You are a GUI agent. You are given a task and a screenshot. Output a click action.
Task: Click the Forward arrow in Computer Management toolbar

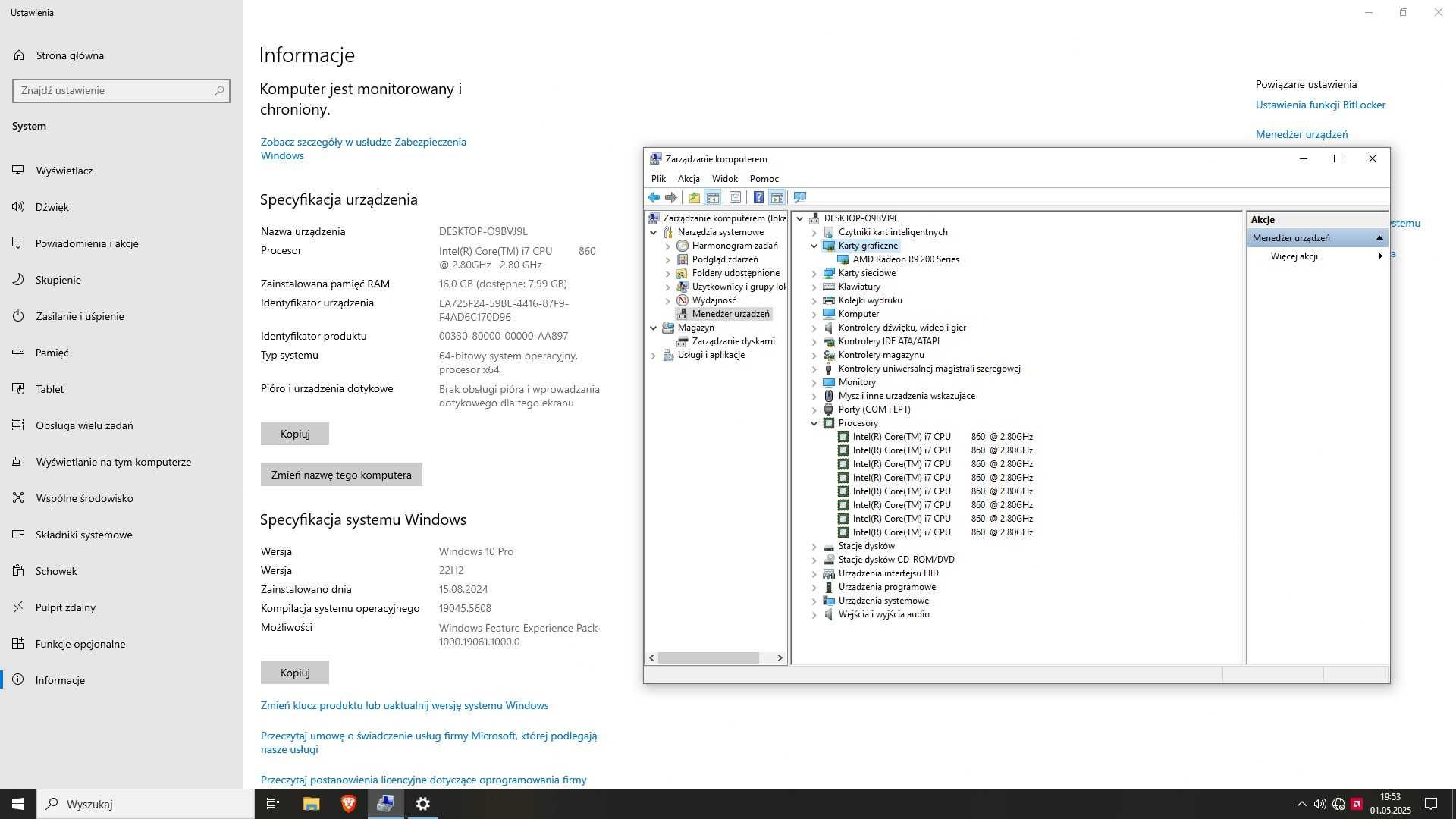[671, 198]
